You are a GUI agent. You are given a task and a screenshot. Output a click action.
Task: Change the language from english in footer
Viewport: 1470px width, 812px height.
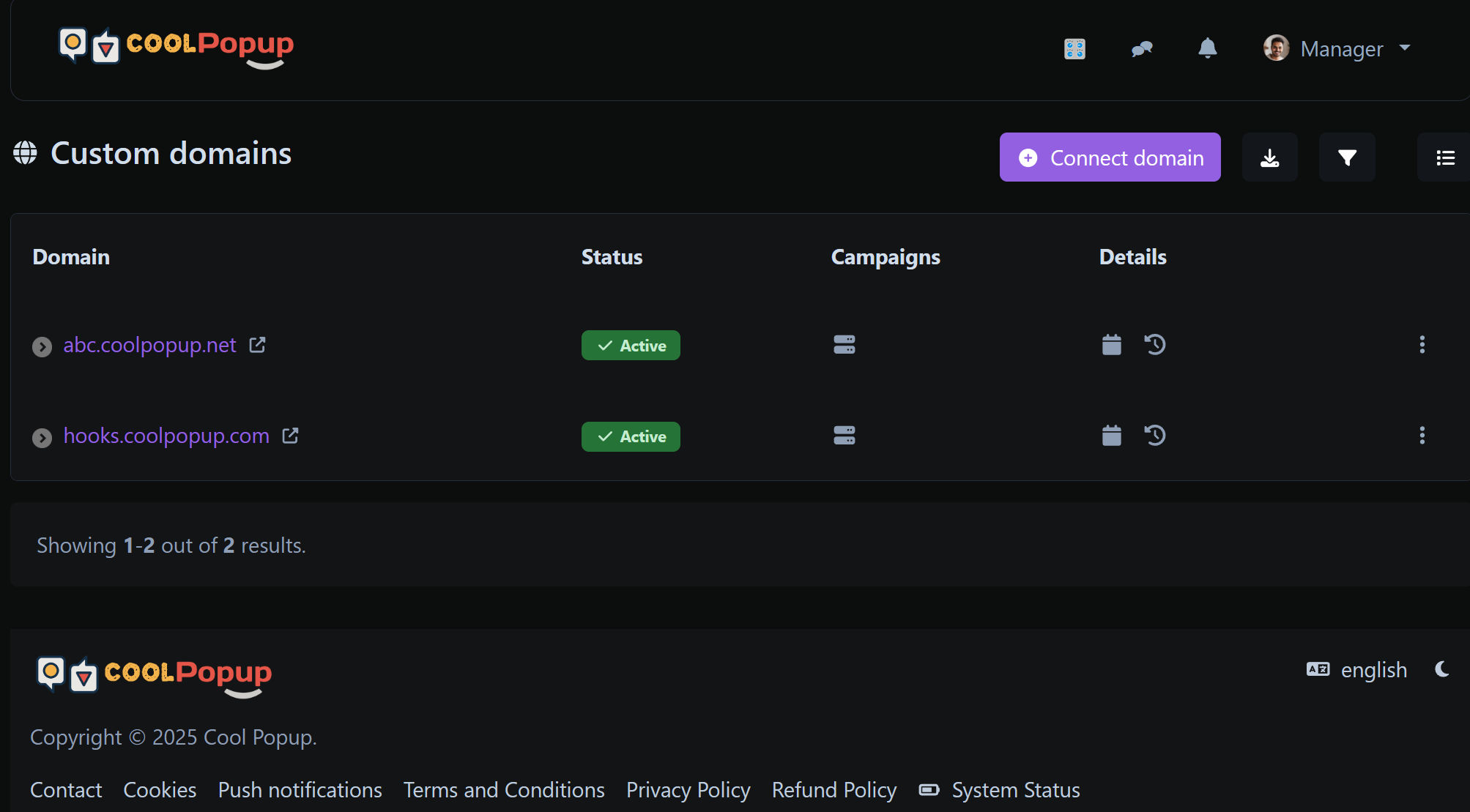[1357, 670]
